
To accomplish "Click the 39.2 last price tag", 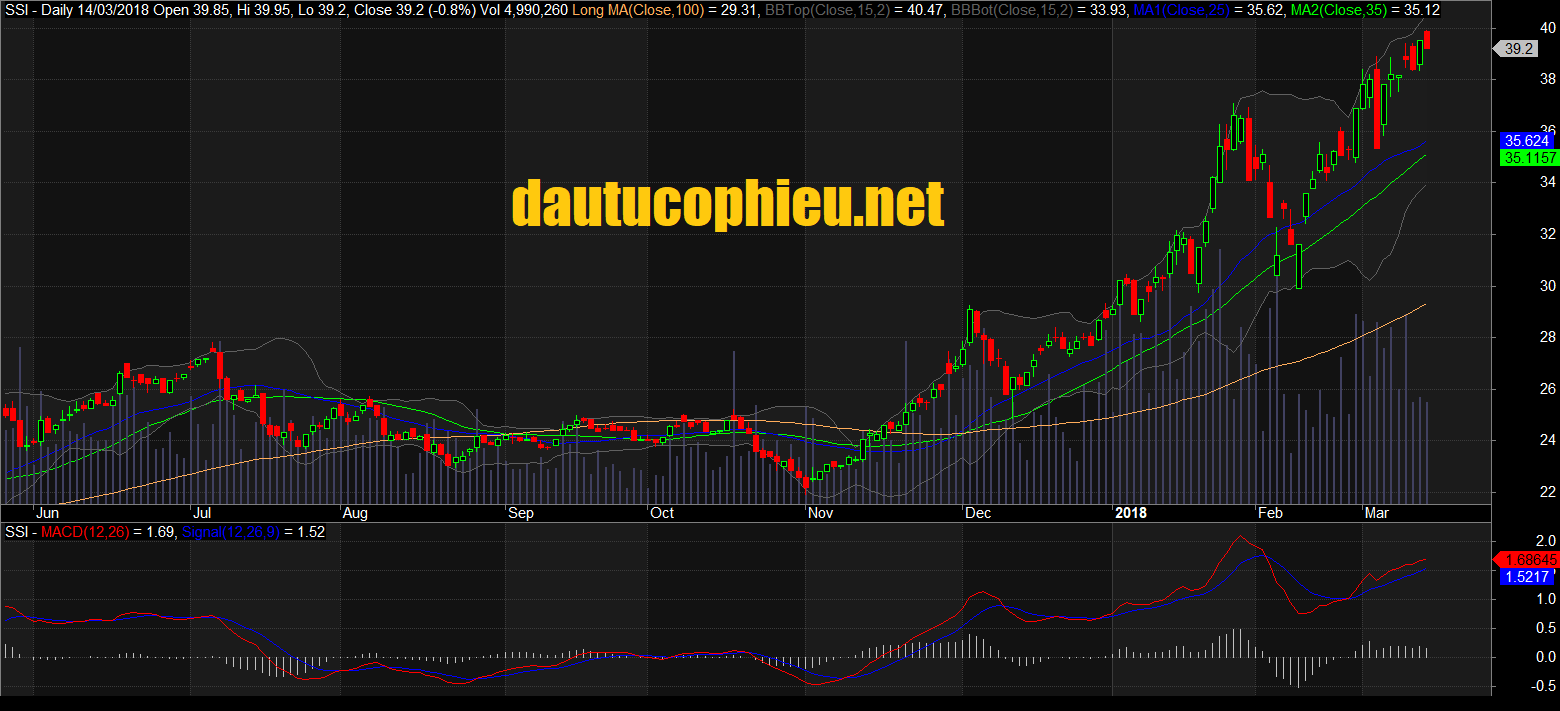I will 1517,49.
